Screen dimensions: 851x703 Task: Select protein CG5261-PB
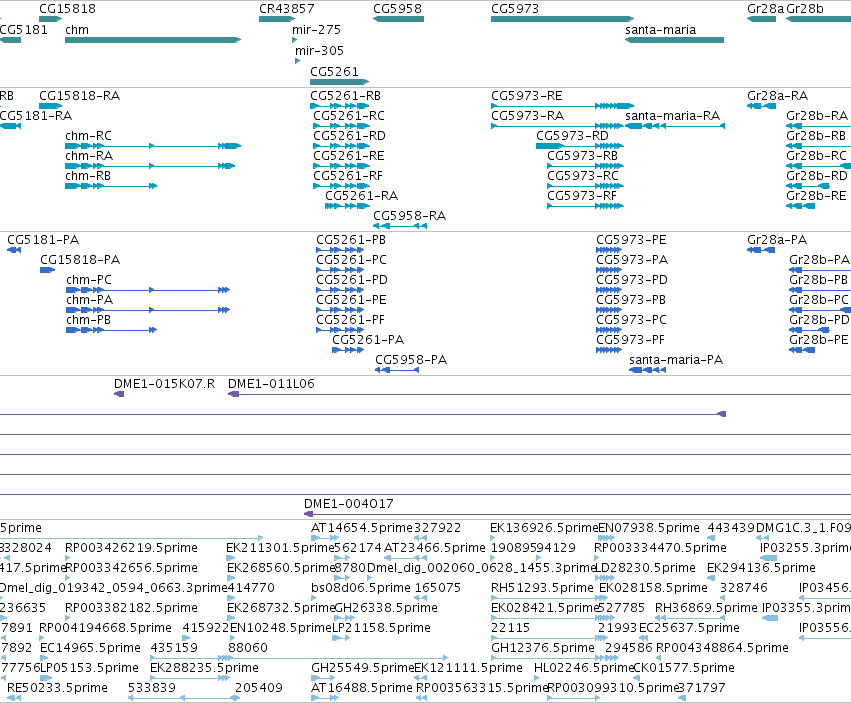point(340,250)
